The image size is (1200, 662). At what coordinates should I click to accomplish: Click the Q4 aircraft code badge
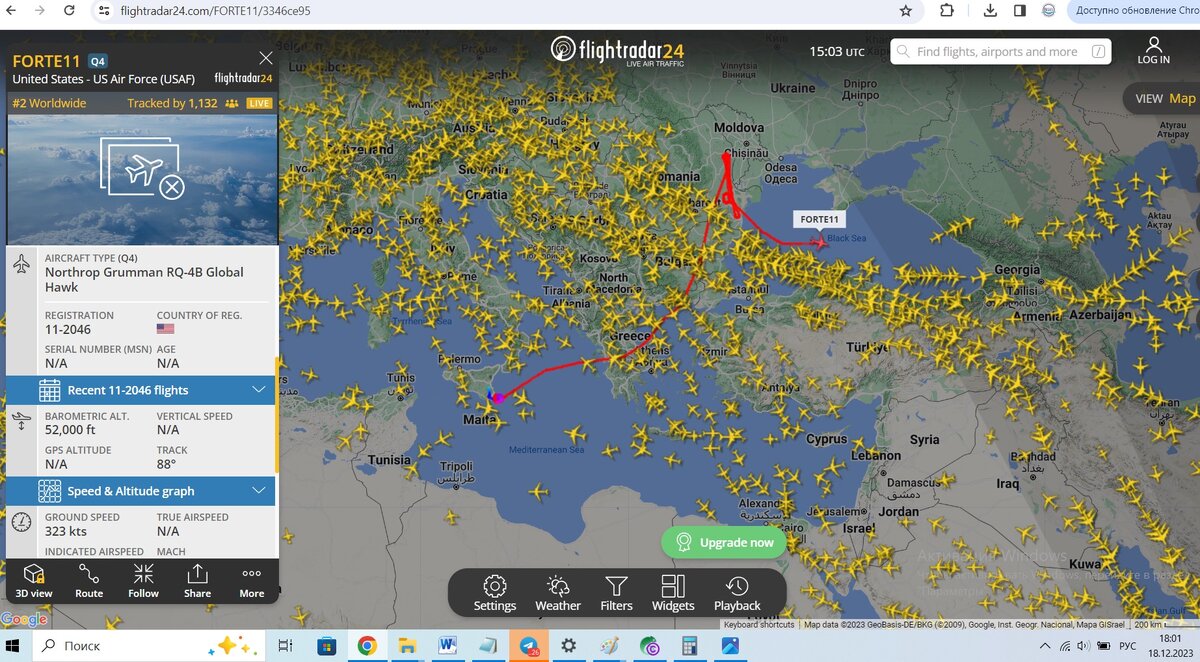tap(98, 61)
